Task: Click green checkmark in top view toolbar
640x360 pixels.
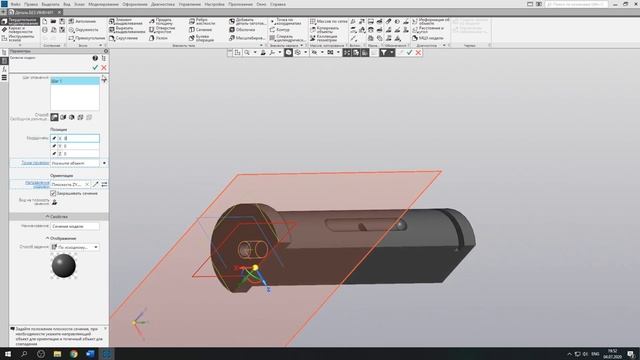Action: click(x=409, y=53)
